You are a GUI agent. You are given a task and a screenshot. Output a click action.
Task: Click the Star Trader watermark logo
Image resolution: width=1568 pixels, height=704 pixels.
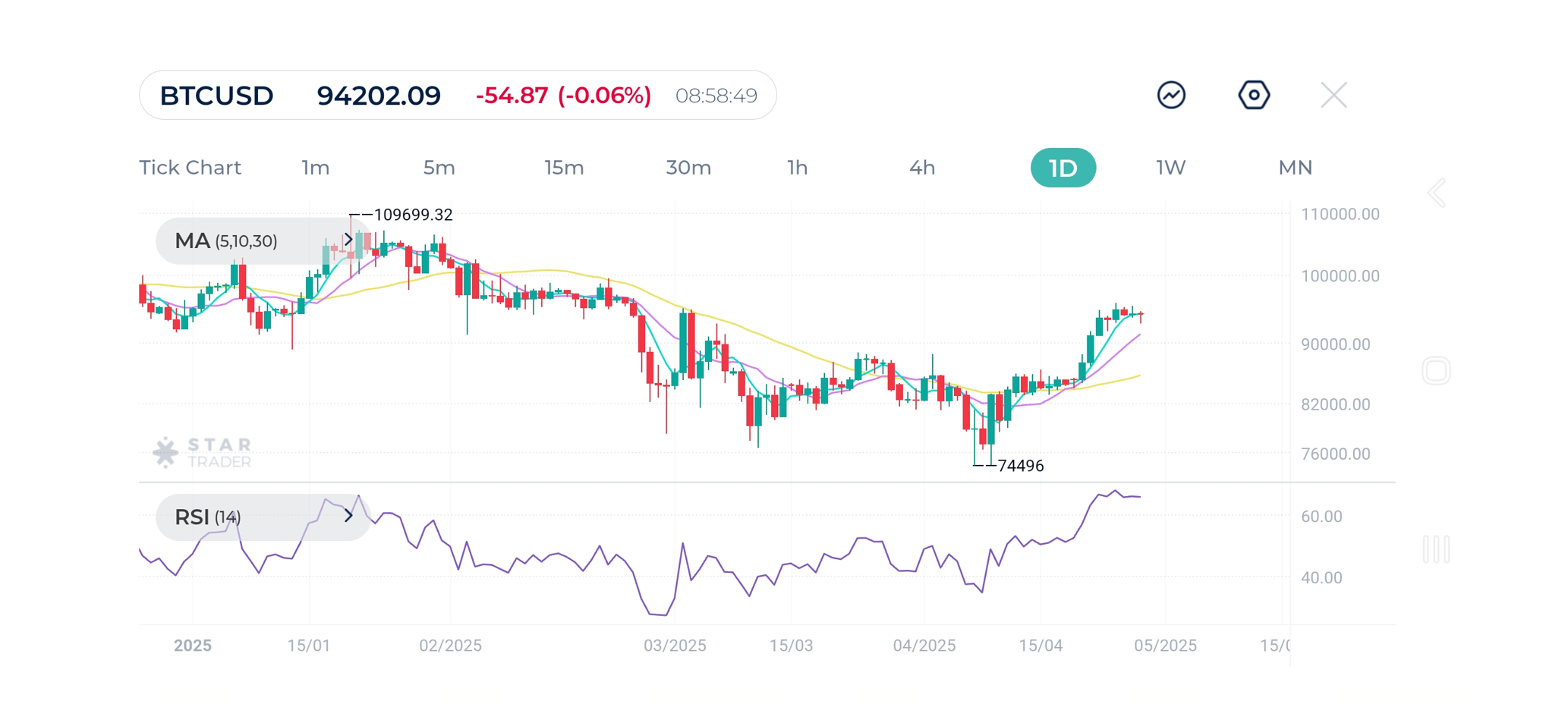click(202, 452)
